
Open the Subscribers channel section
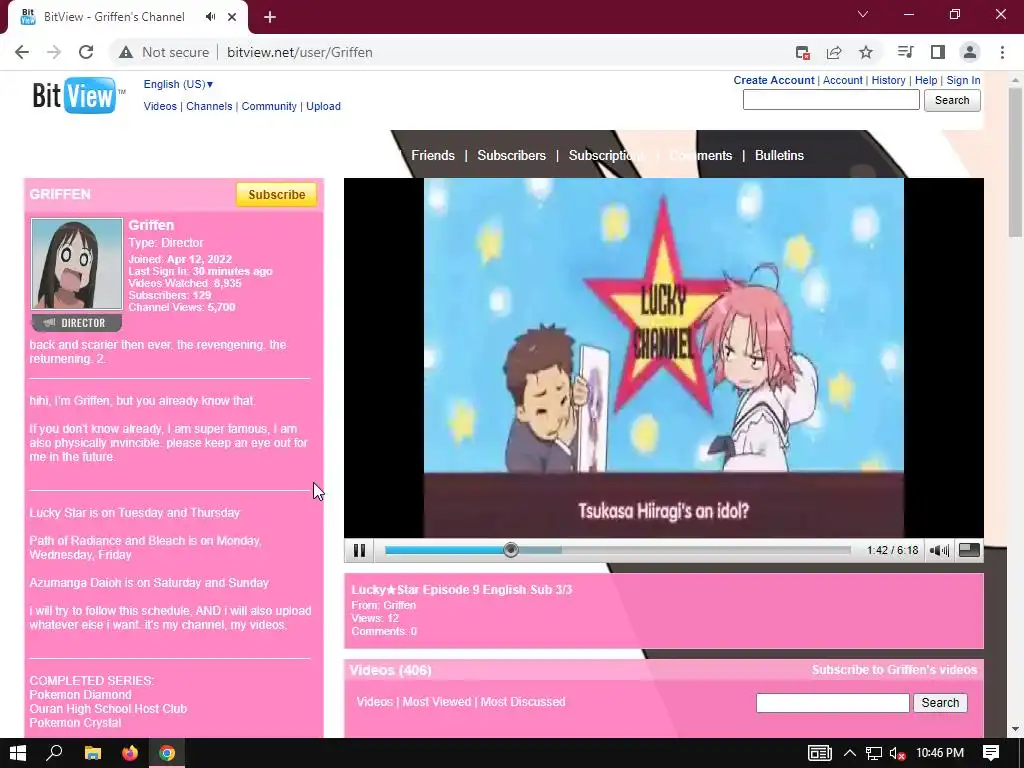pyautogui.click(x=511, y=155)
